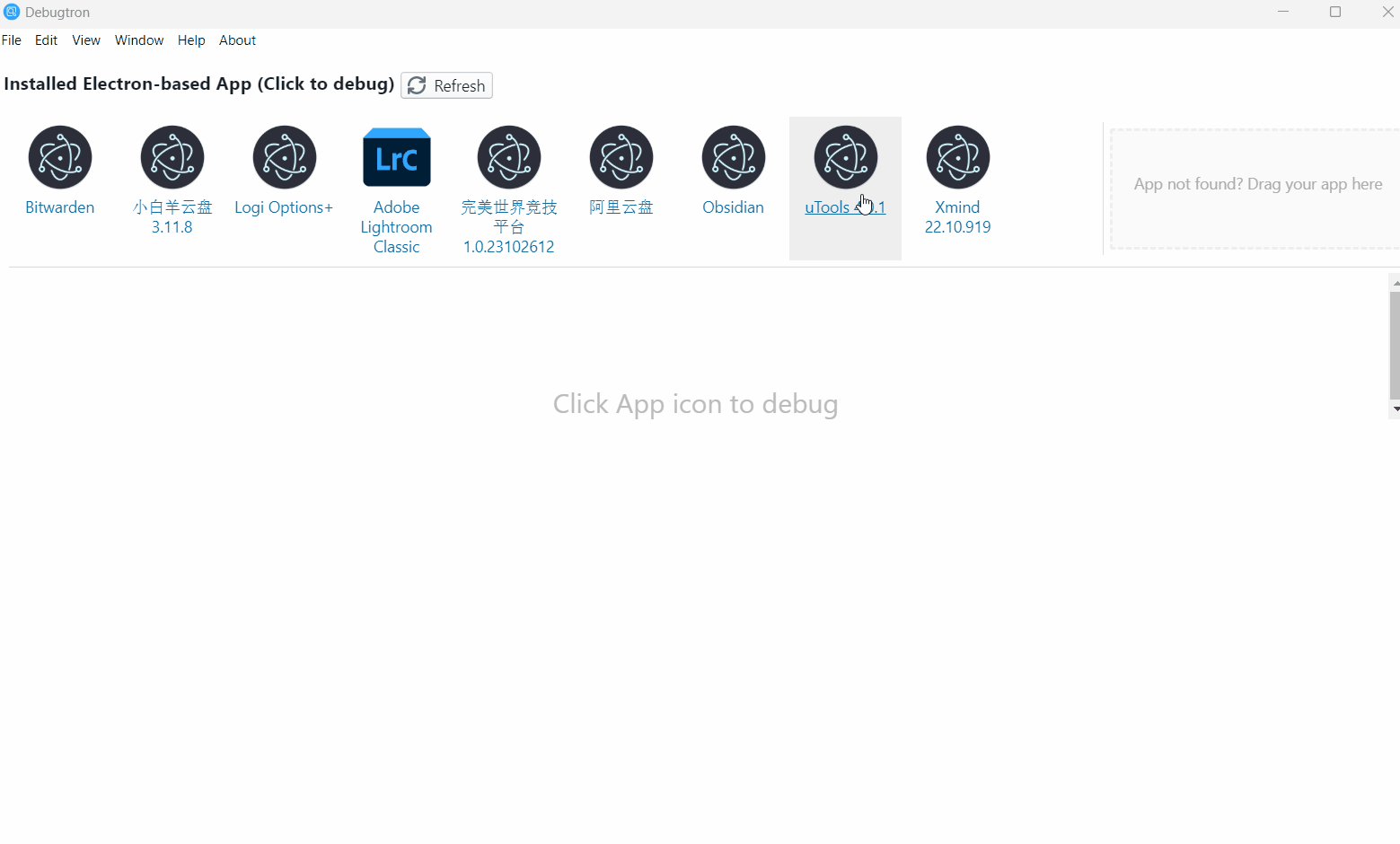Click the 'App not found? Drag your app here' dropzone
The width and height of the screenshot is (1400, 844).
coord(1255,189)
